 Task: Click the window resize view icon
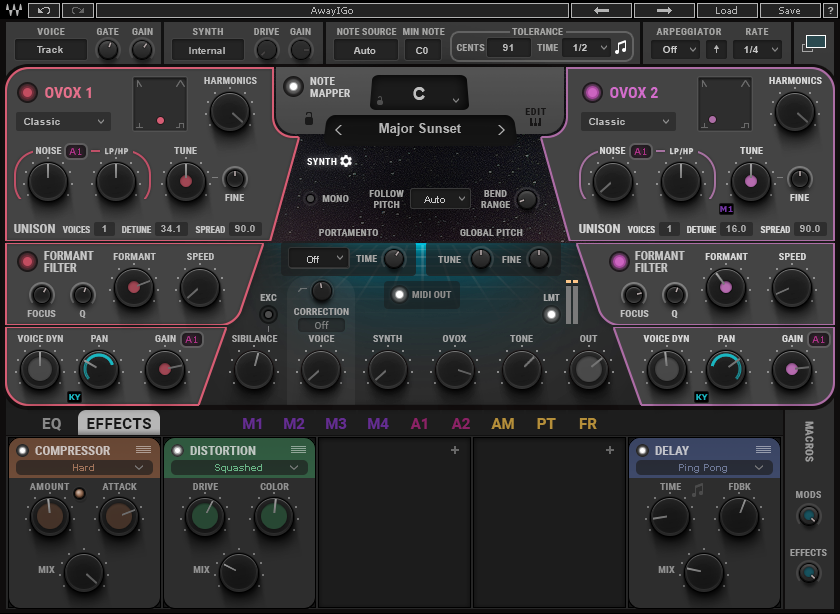pos(814,44)
